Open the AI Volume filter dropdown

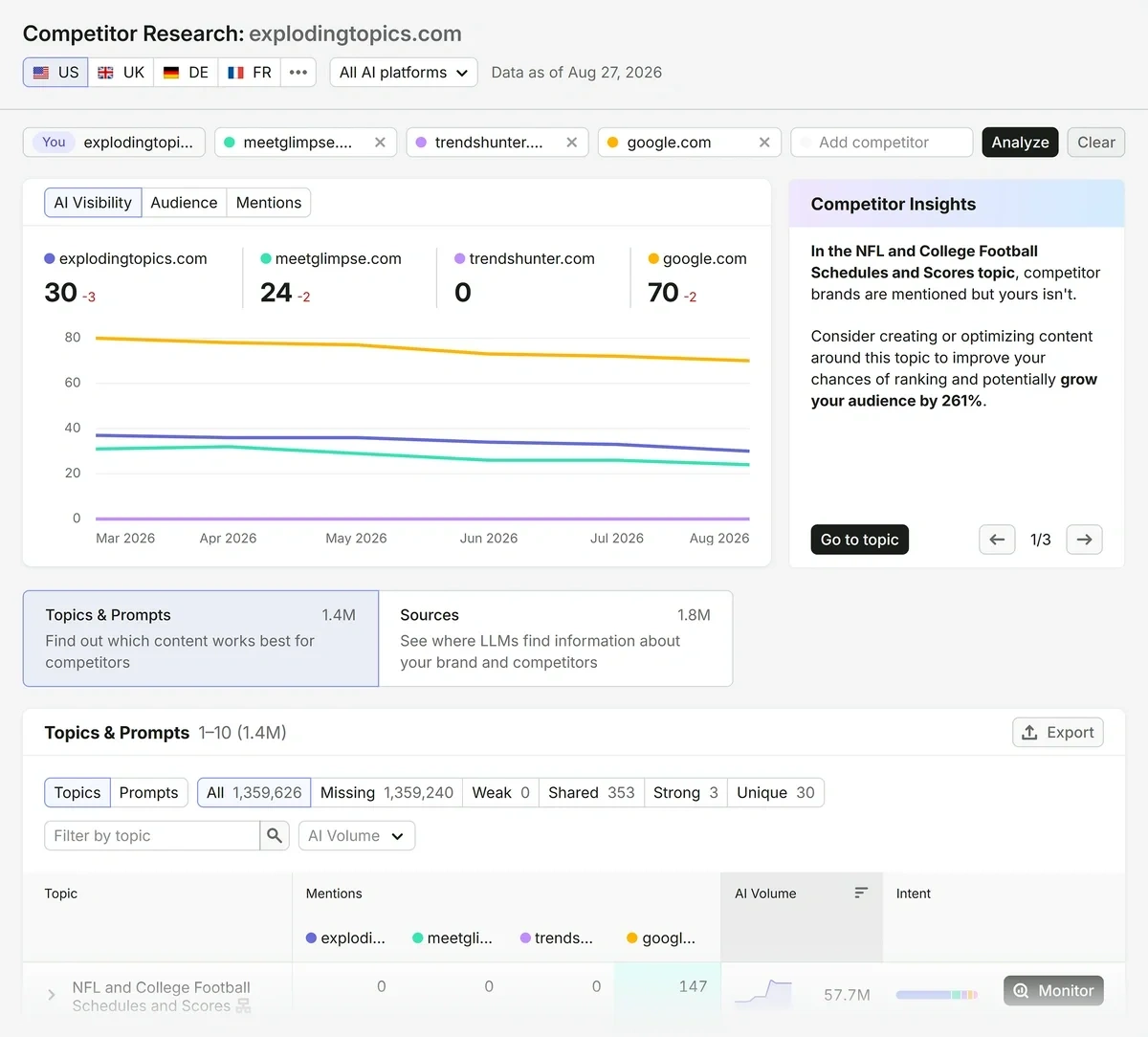(357, 836)
